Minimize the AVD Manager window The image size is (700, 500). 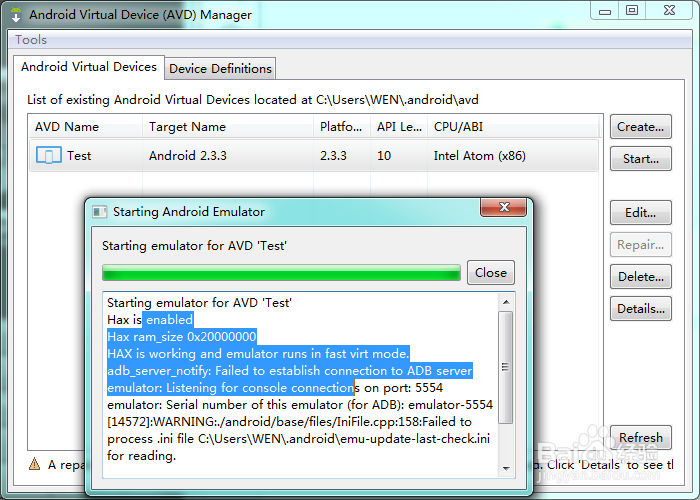[x=605, y=11]
